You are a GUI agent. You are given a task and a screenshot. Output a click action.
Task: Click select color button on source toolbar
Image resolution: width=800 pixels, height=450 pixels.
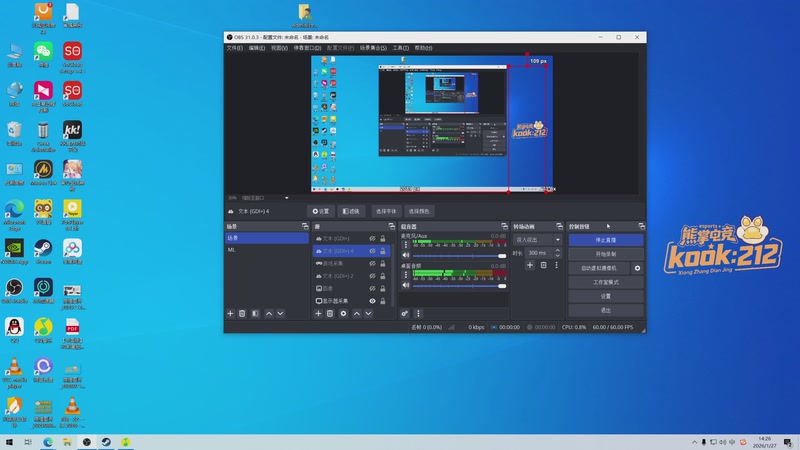(x=419, y=211)
